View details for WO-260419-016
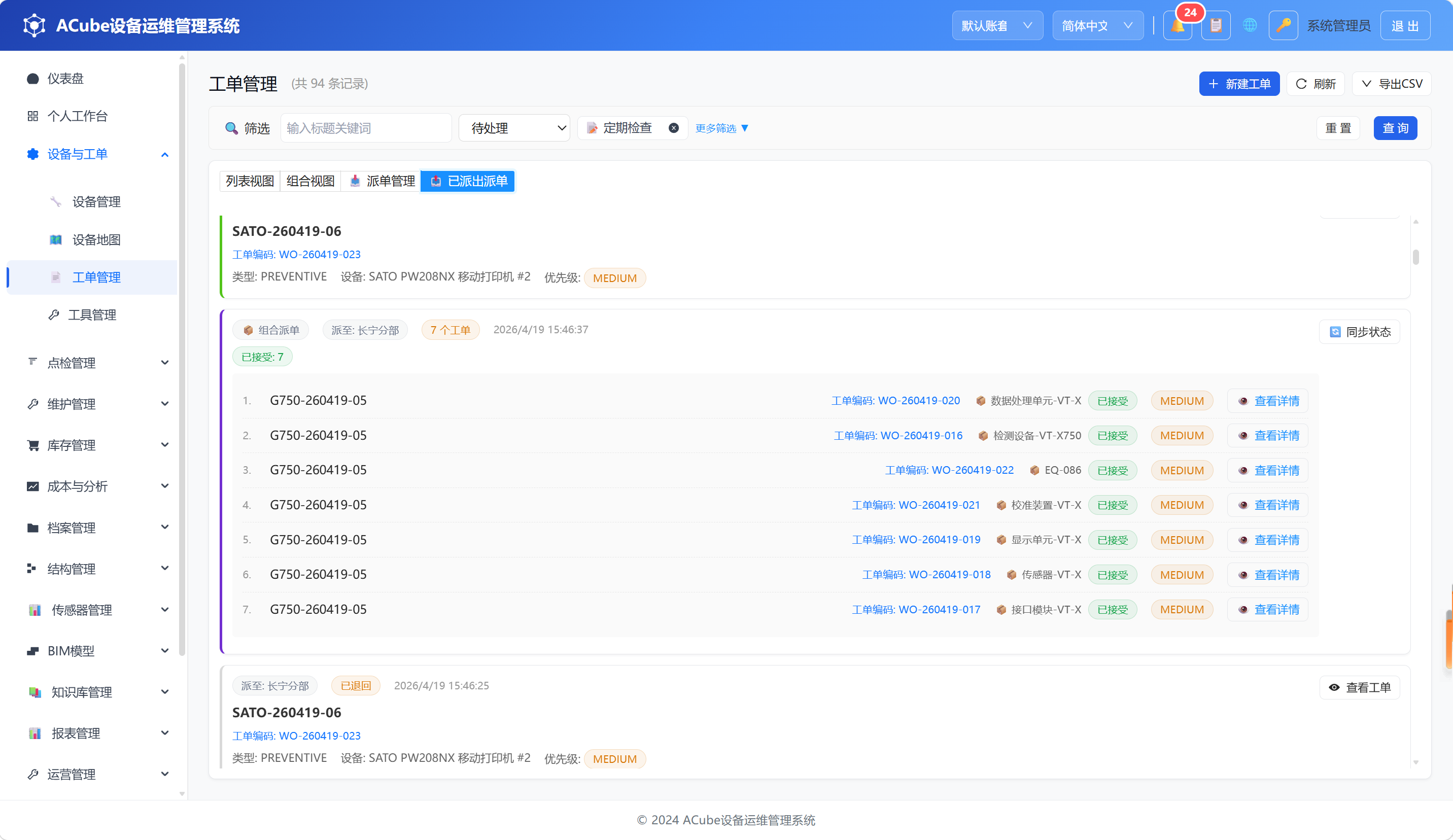This screenshot has height=840, width=1453. pyautogui.click(x=1267, y=435)
